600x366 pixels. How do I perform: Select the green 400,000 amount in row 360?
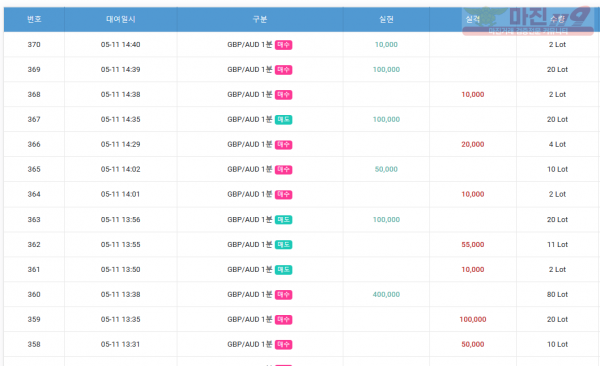coord(386,294)
